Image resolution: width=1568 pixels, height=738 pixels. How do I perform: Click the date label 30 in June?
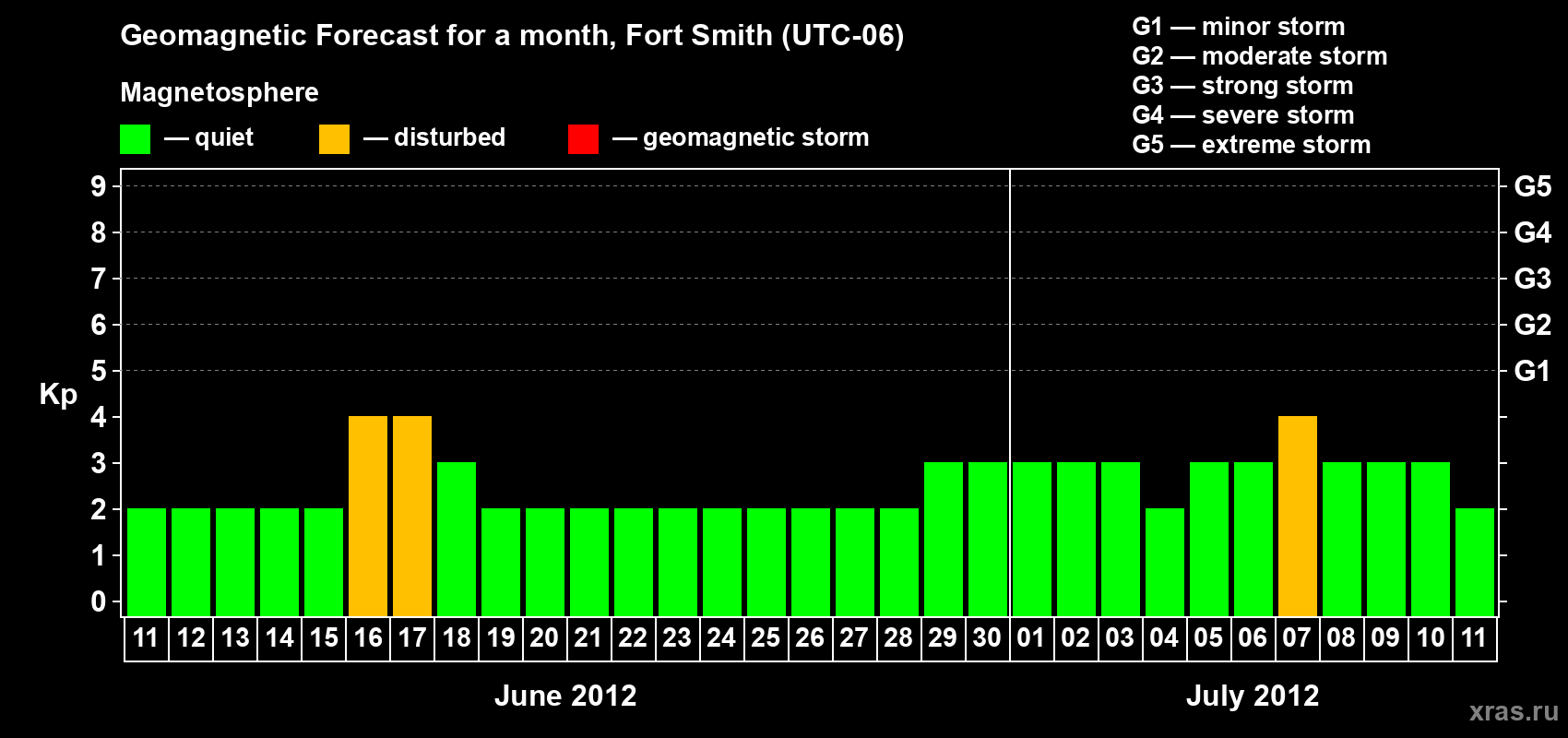tap(988, 637)
